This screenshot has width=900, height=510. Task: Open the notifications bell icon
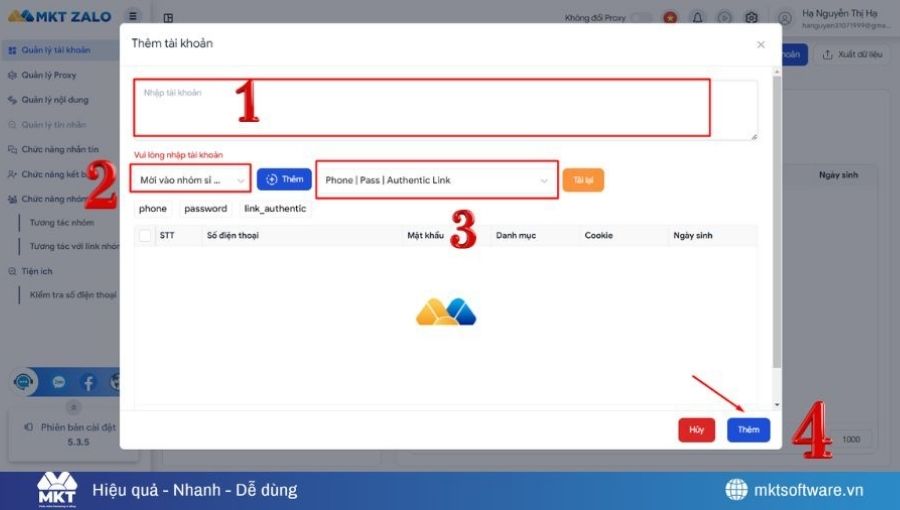697,18
